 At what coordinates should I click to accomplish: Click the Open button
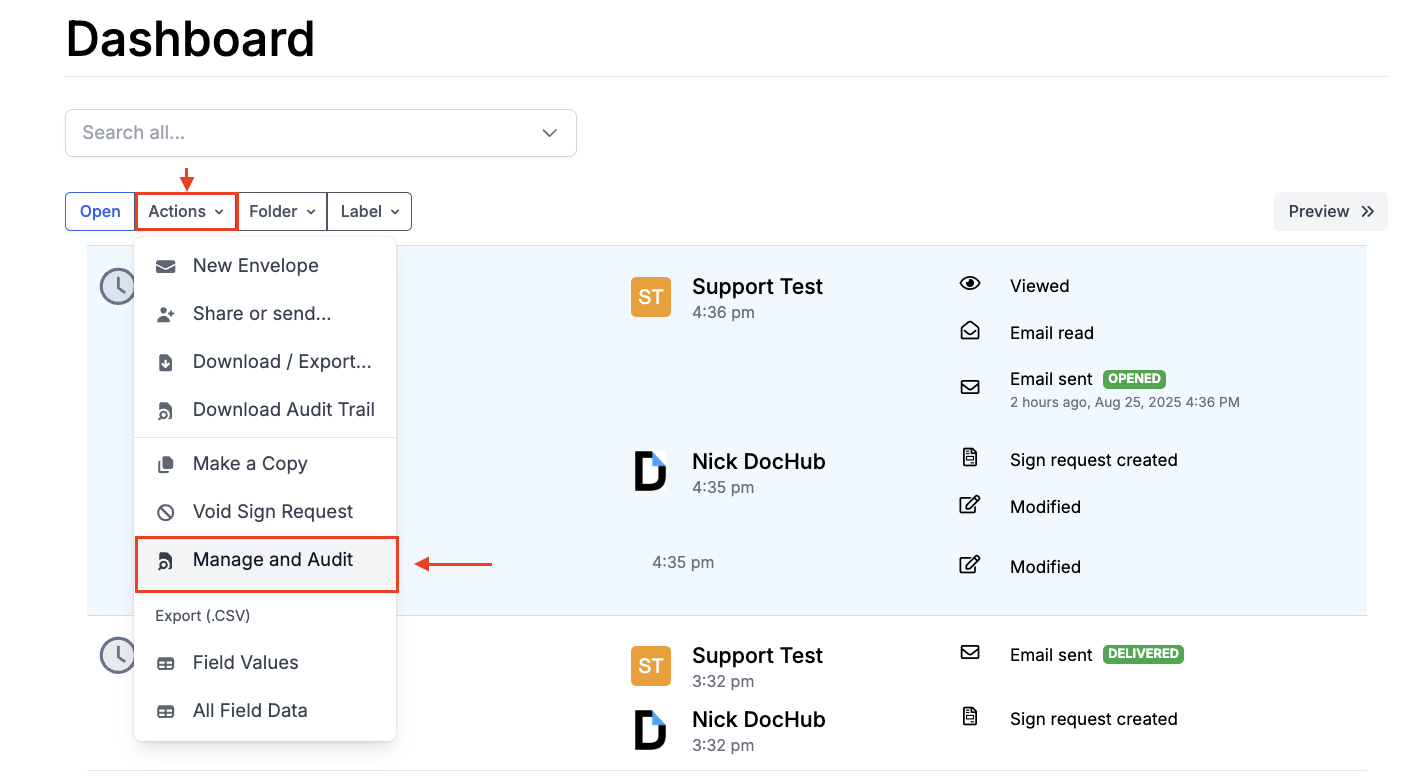pos(100,212)
